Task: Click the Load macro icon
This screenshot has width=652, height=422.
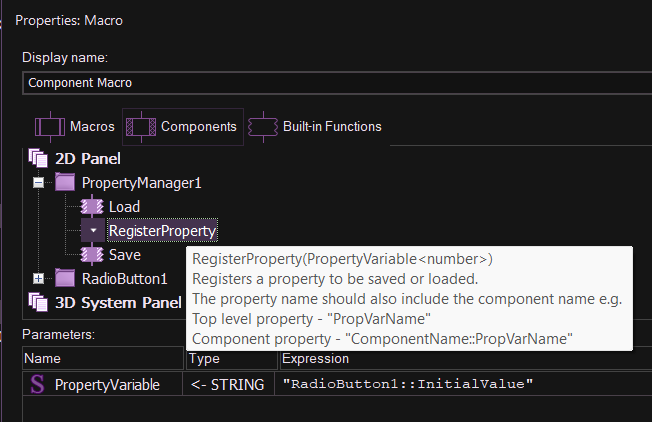Action: coord(92,207)
